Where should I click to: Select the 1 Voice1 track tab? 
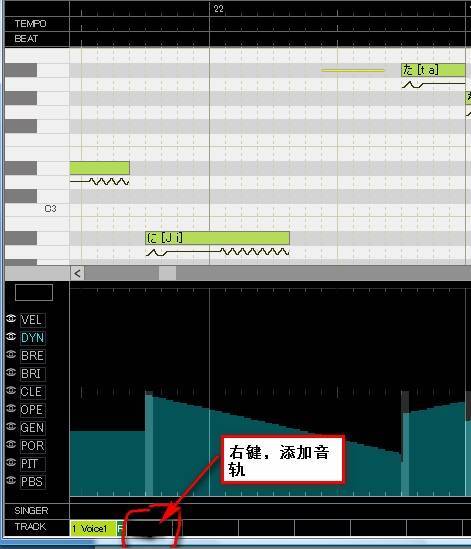point(93,528)
